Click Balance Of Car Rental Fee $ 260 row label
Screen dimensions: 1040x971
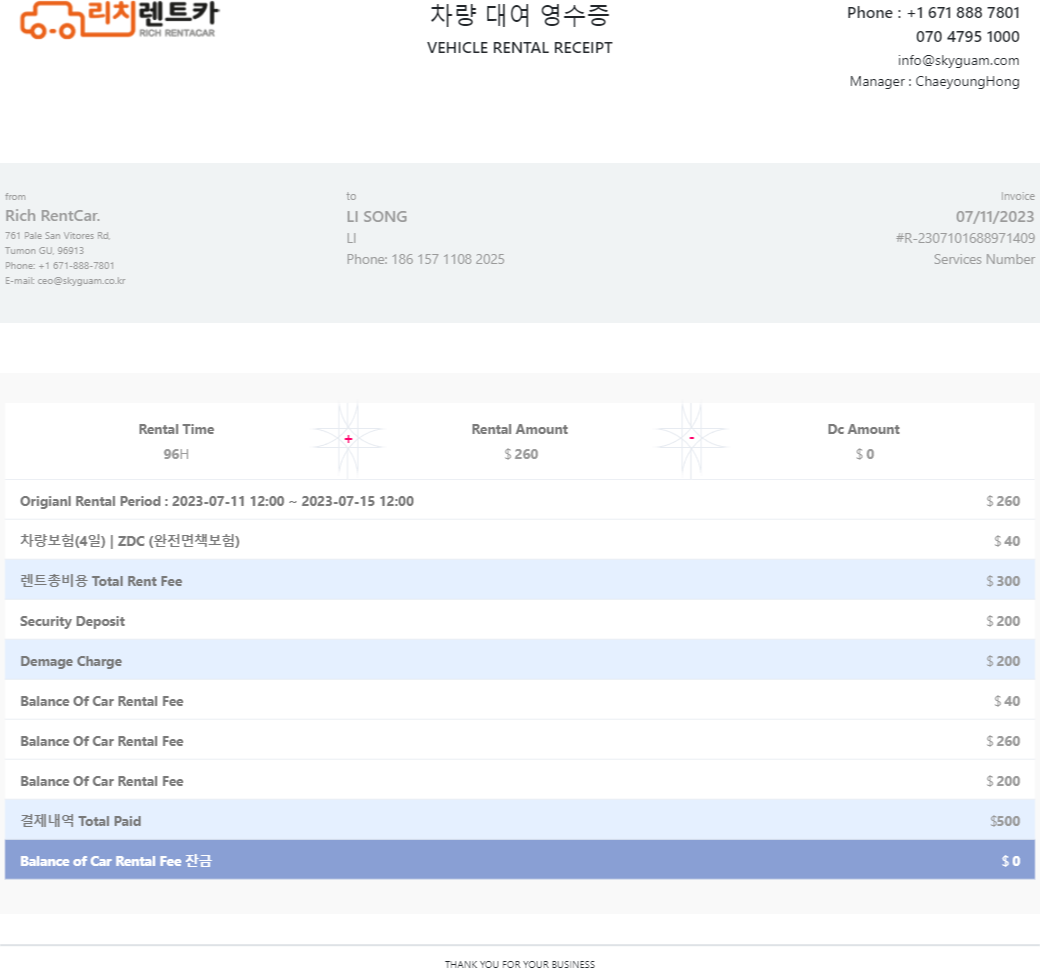pyautogui.click(x=101, y=741)
